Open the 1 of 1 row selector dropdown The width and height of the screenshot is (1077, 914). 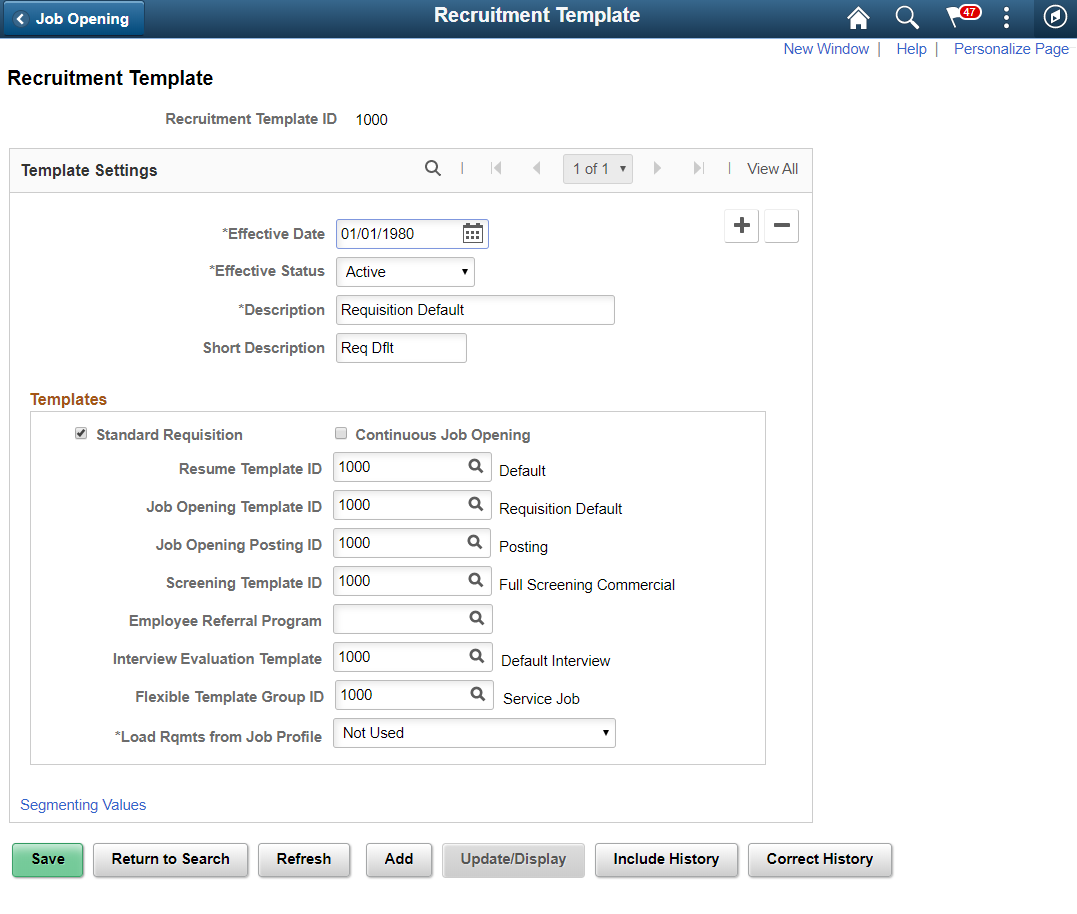[x=598, y=169]
